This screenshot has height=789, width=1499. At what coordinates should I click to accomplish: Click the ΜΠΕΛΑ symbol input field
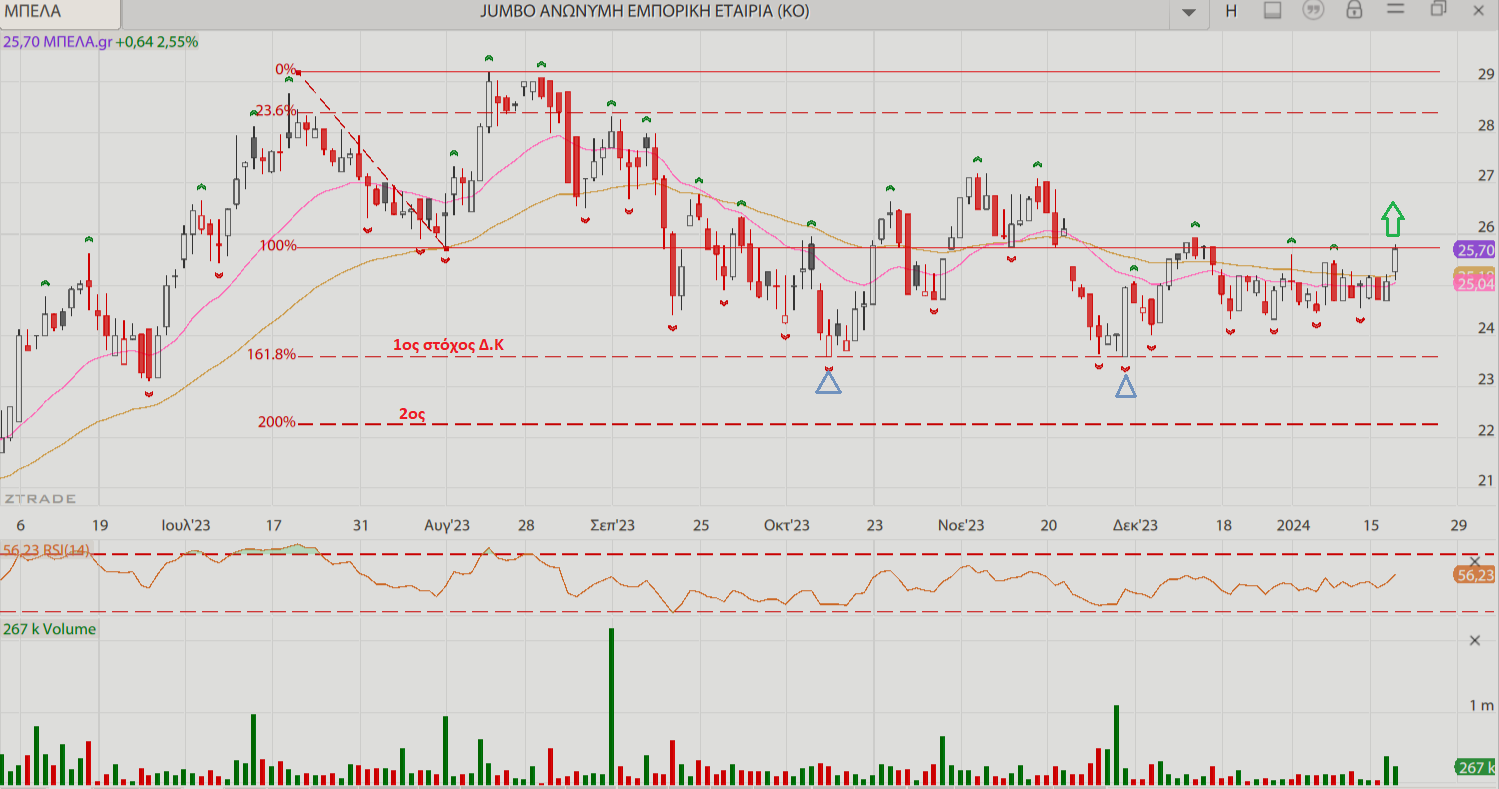coord(61,12)
